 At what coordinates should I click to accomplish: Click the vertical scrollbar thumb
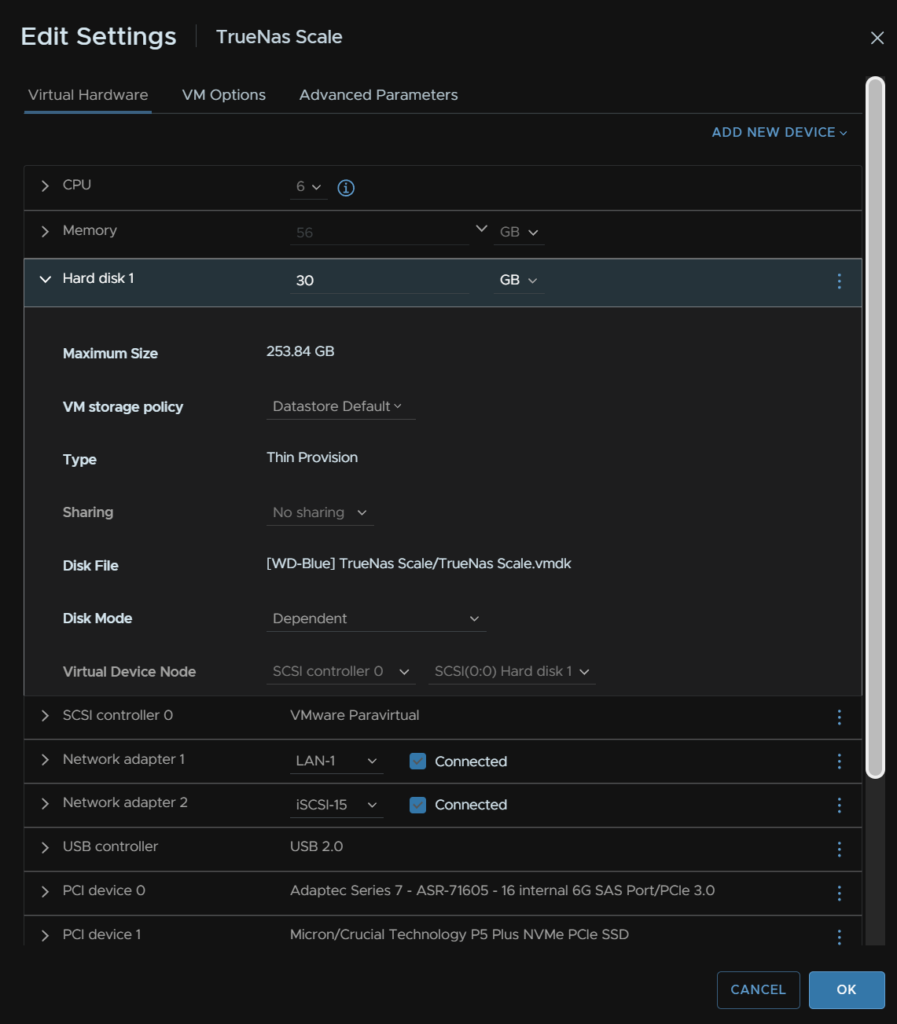point(875,427)
